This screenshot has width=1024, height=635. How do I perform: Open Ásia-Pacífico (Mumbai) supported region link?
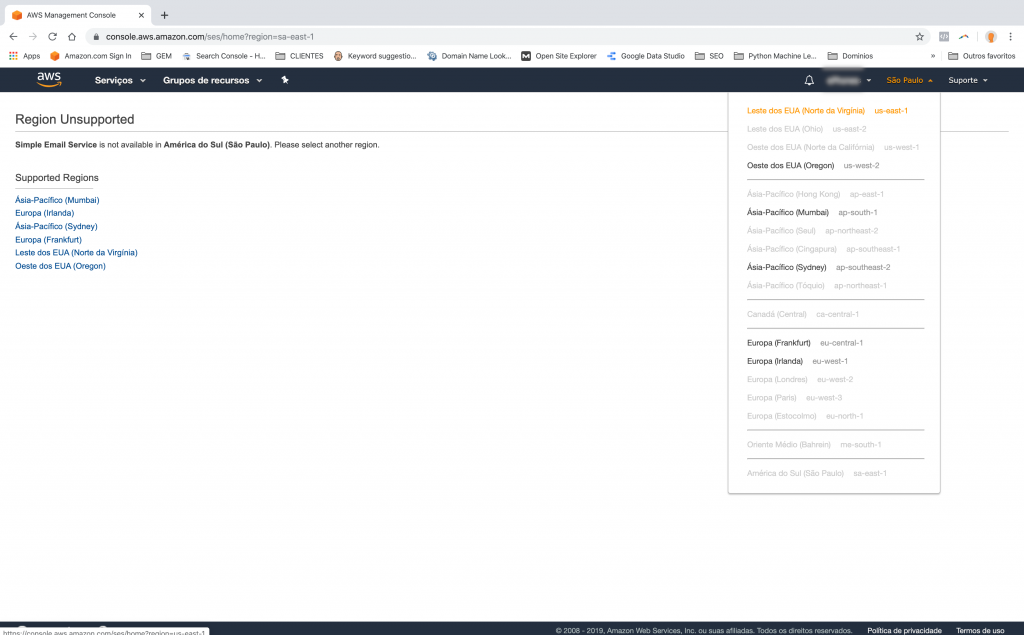57,200
